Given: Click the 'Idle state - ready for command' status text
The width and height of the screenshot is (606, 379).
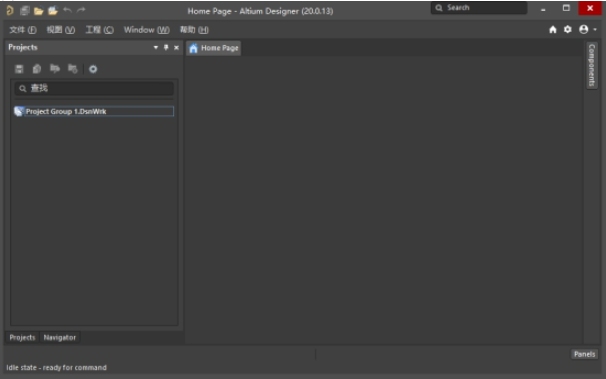Looking at the screenshot, I should click(56, 367).
